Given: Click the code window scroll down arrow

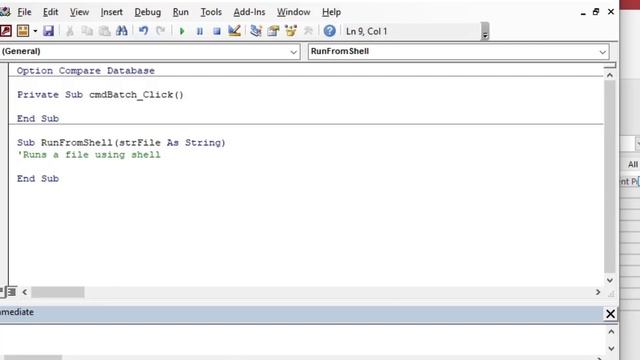Looking at the screenshot, I should 610,280.
